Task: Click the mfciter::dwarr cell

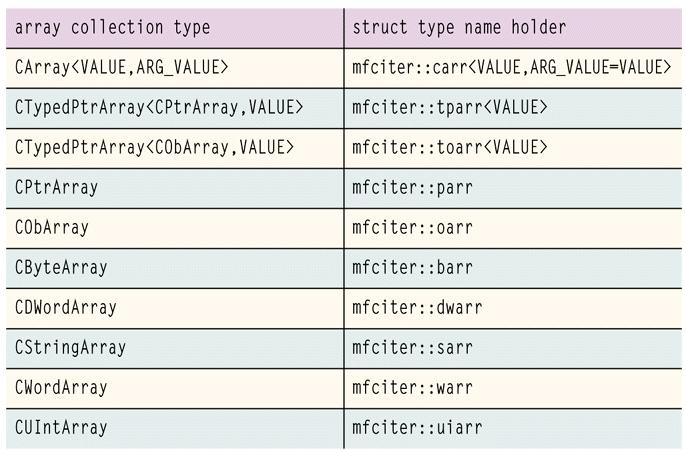Action: click(417, 307)
